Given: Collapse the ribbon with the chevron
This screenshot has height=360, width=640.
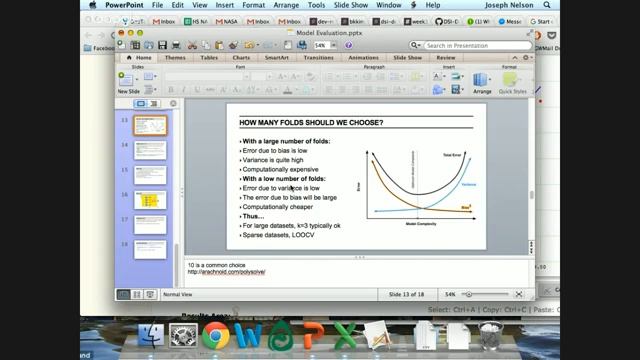Looking at the screenshot, I should [515, 58].
